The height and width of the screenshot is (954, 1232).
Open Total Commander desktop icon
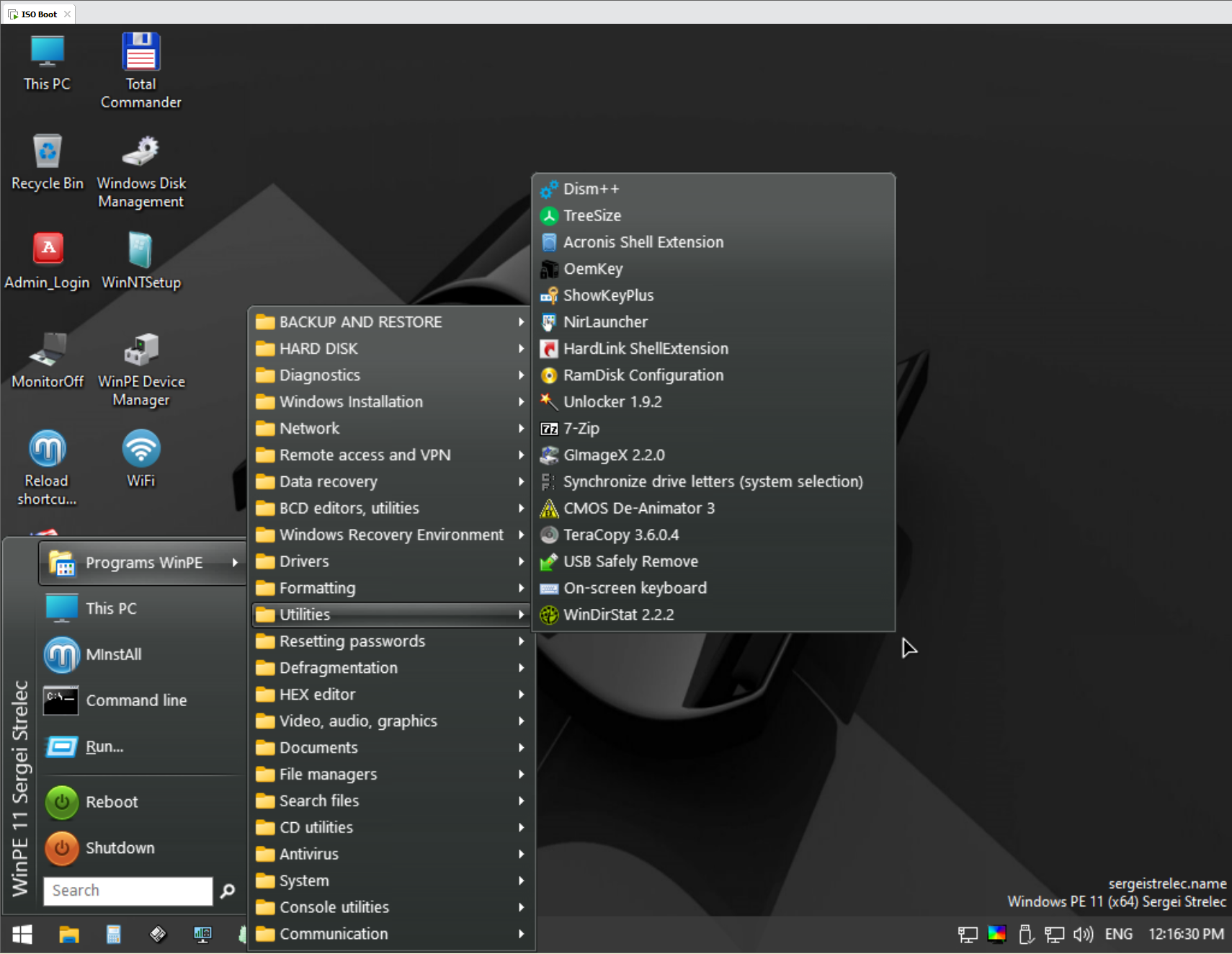click(x=141, y=71)
